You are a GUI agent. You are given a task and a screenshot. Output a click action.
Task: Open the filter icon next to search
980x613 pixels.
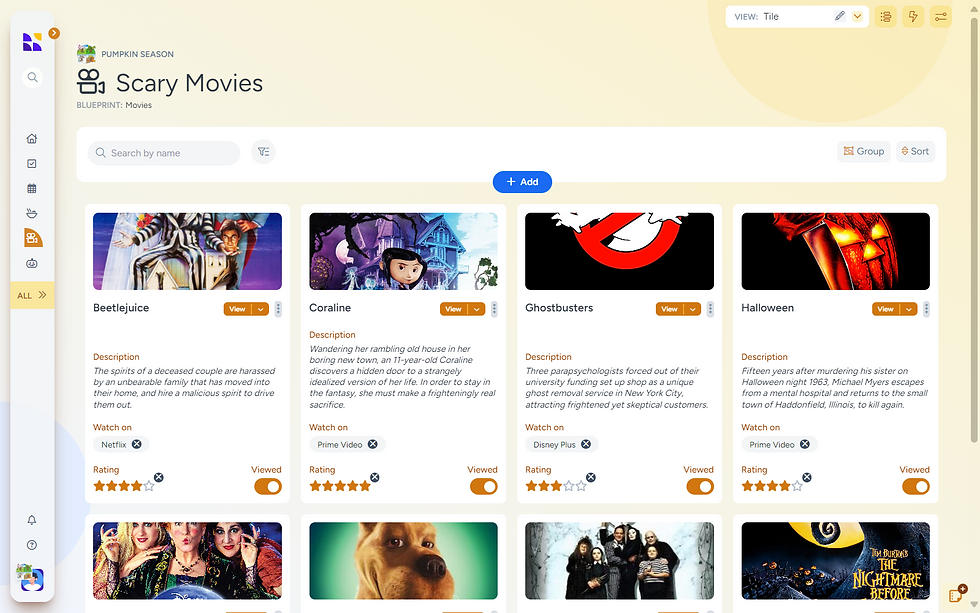pyautogui.click(x=264, y=152)
